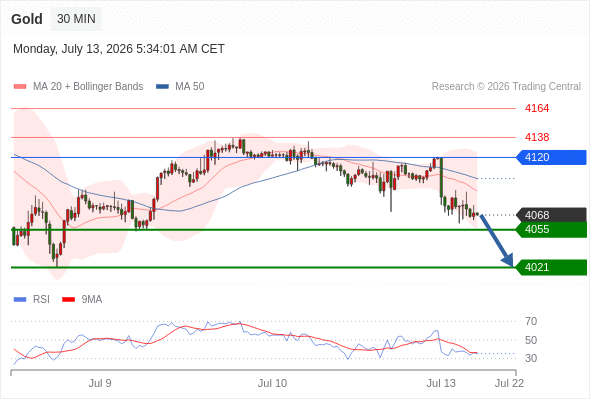
Task: Click the 4138 resistance level label
Action: pyautogui.click(x=537, y=137)
